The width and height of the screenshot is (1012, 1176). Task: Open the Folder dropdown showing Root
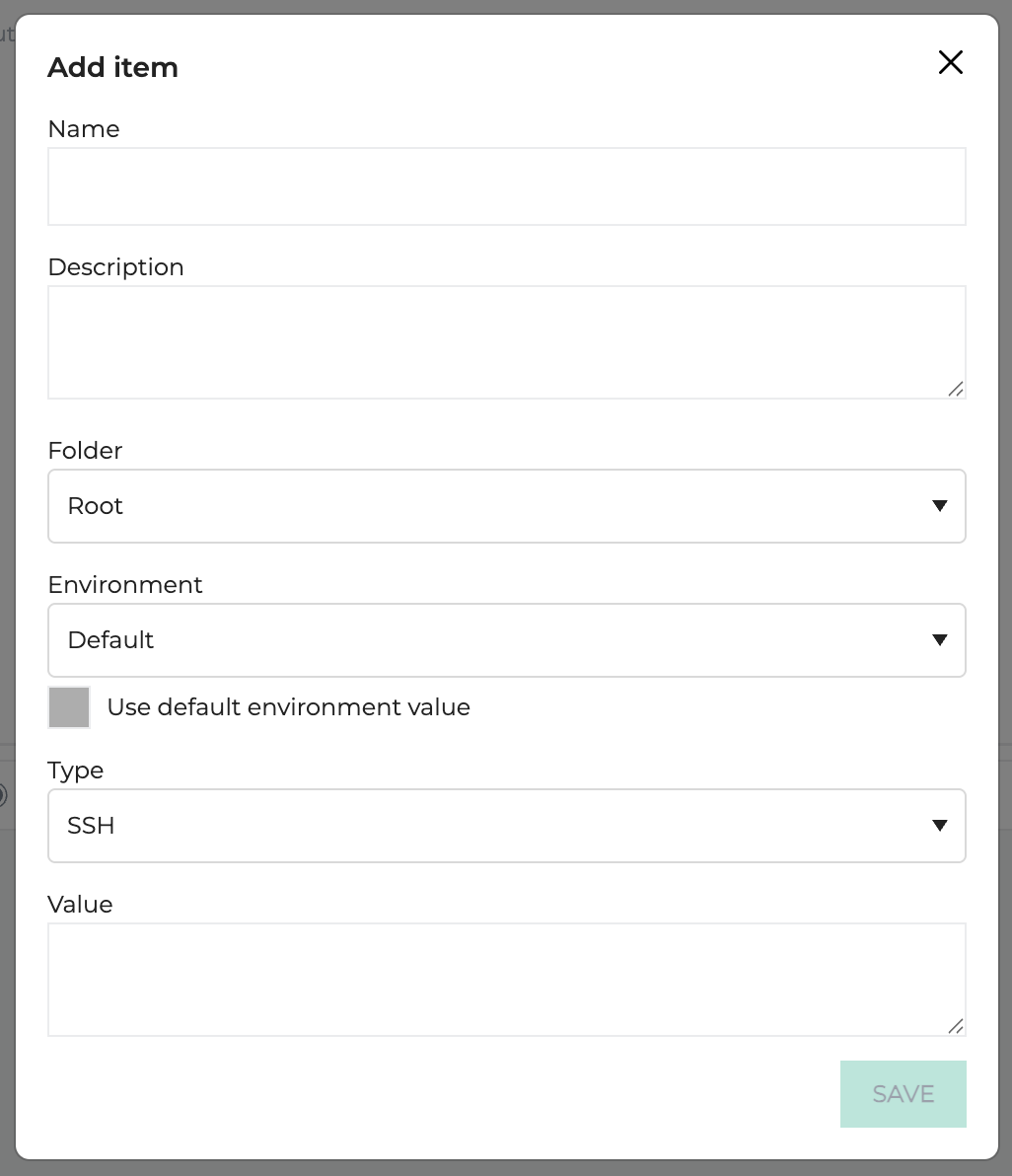pos(507,506)
